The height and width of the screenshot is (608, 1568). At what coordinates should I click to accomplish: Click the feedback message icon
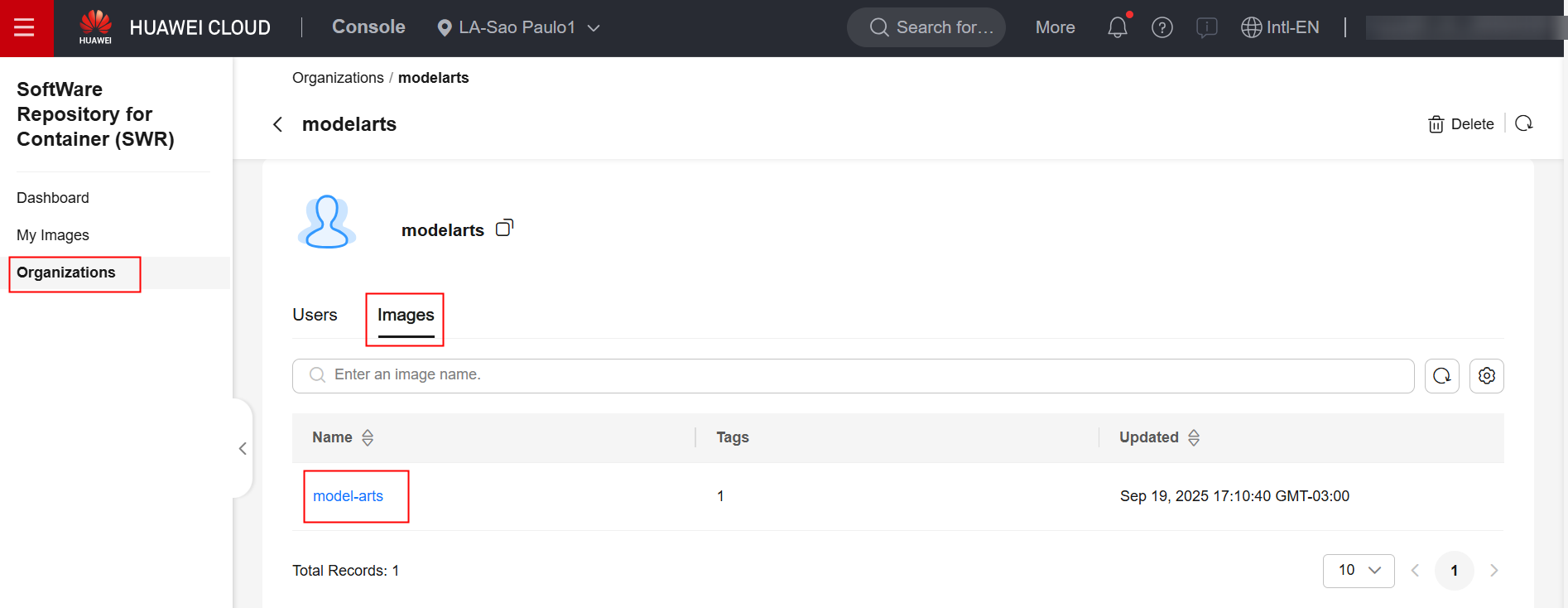[1206, 27]
